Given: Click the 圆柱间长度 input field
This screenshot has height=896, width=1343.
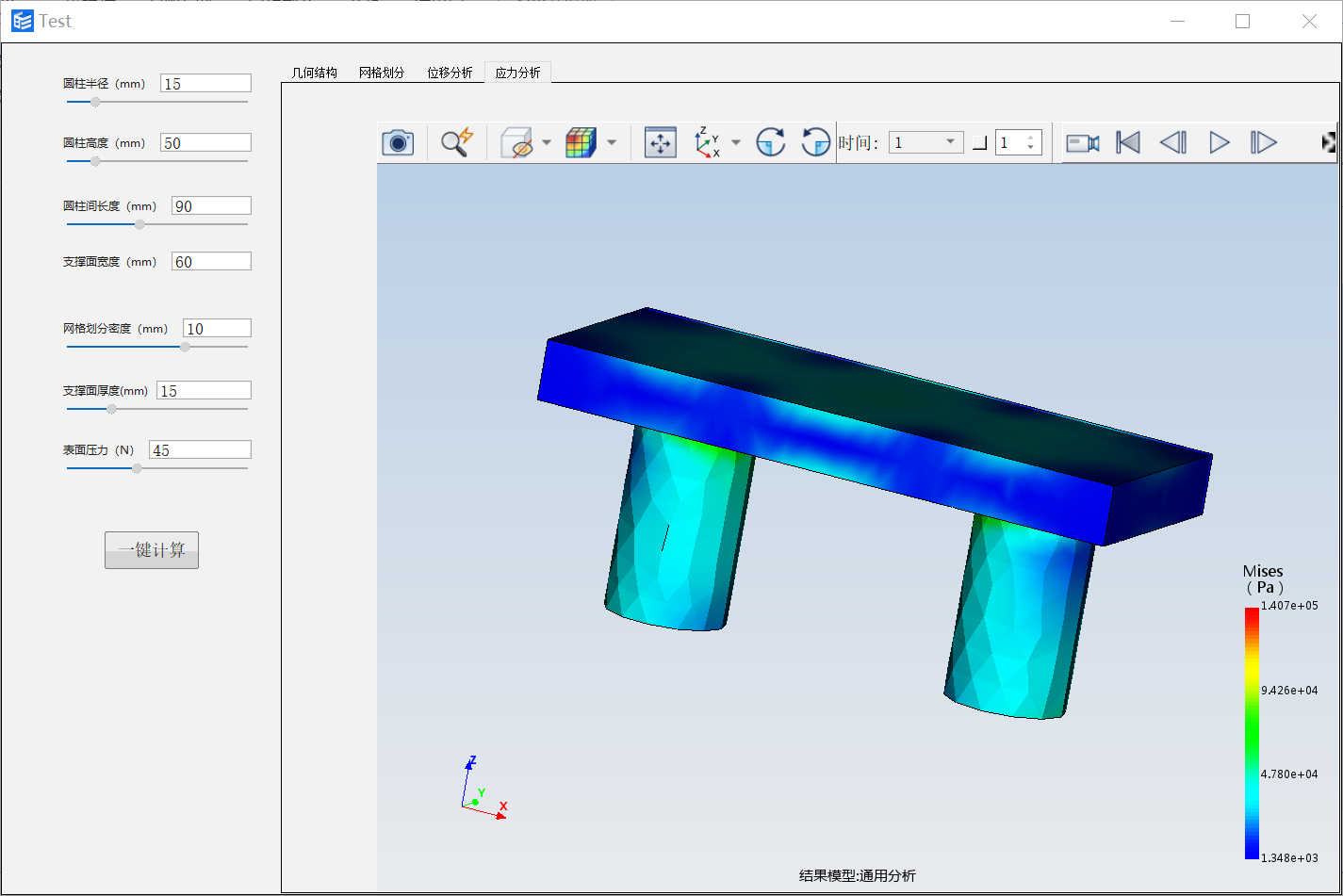Looking at the screenshot, I should point(211,205).
